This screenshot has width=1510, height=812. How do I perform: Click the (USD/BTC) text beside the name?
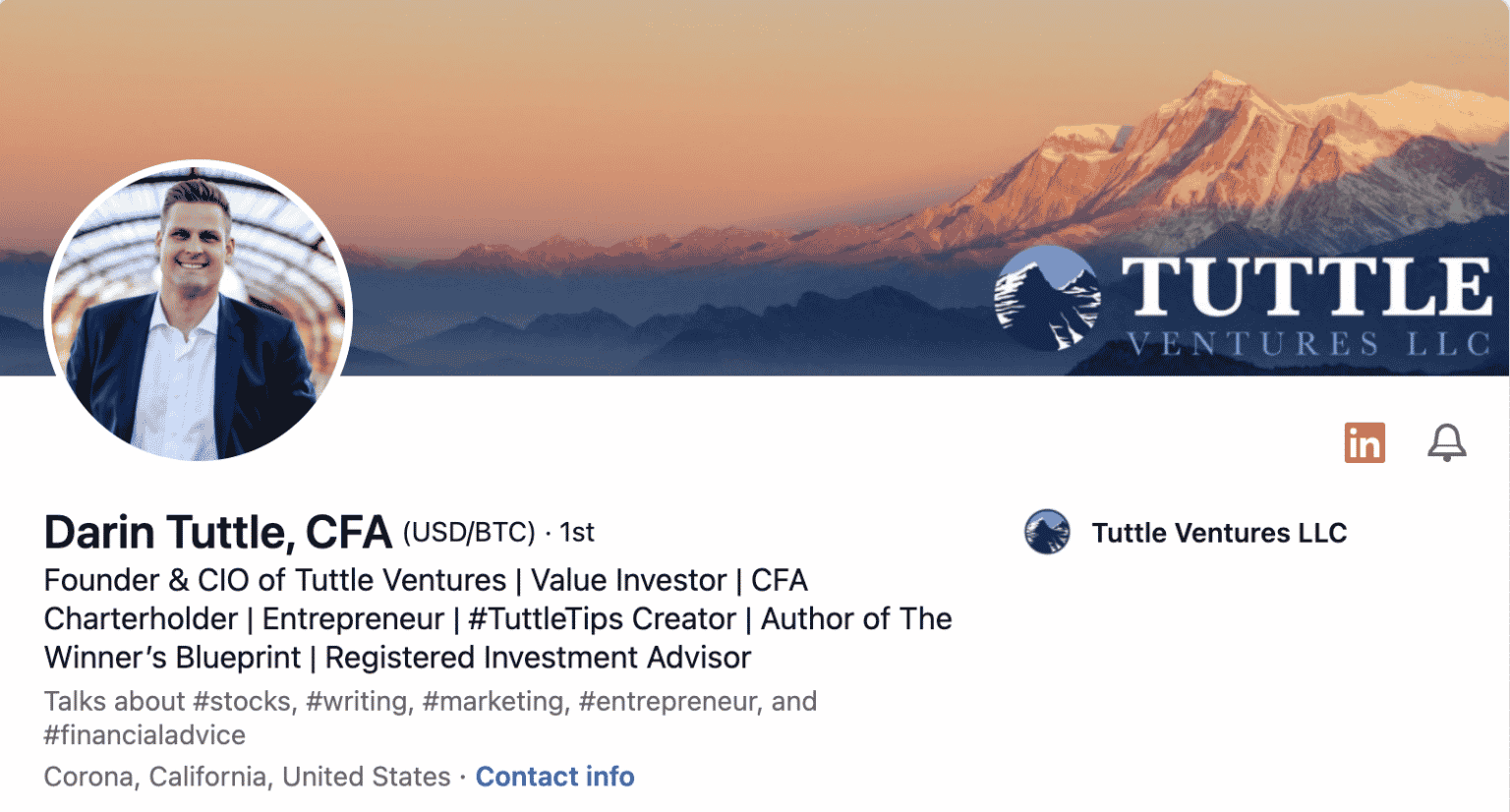point(469,533)
